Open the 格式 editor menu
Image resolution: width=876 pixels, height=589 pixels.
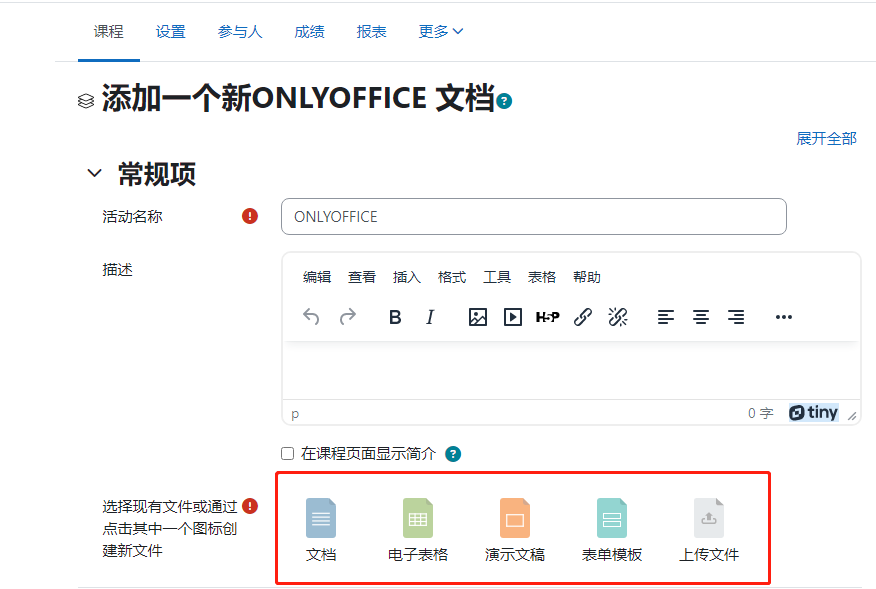(452, 277)
